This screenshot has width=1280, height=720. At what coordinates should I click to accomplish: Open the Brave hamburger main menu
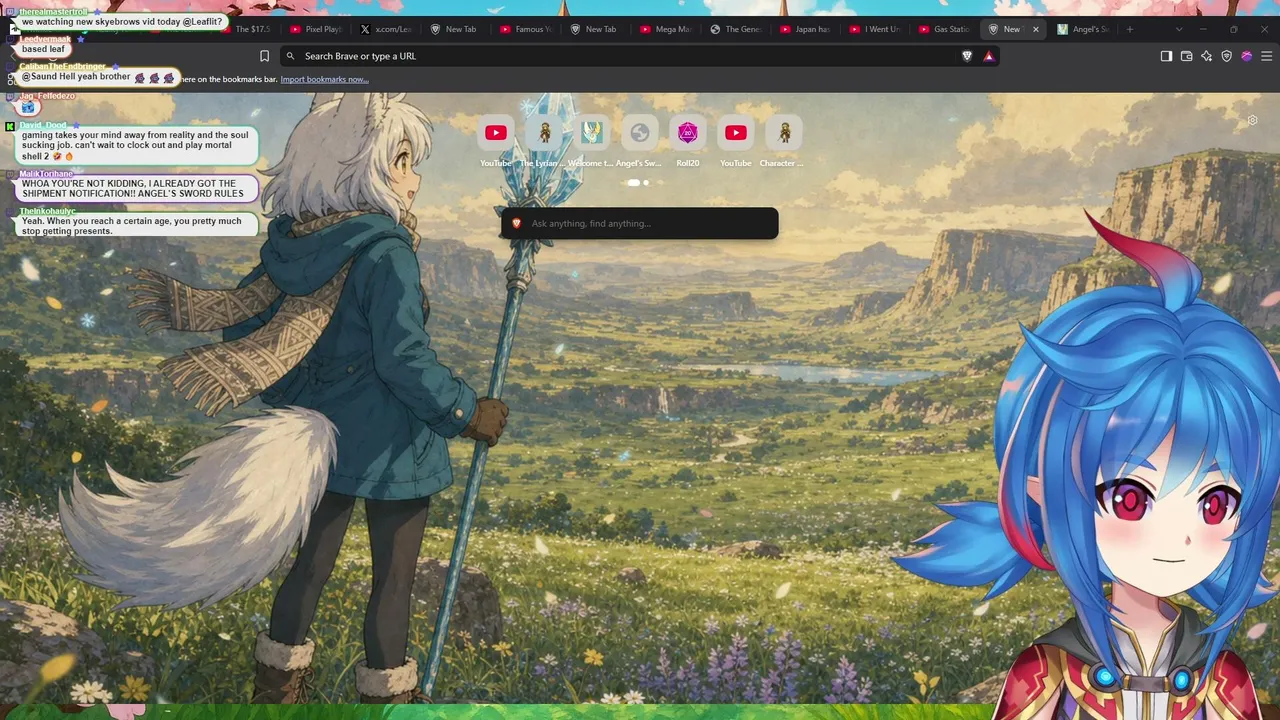click(1266, 56)
